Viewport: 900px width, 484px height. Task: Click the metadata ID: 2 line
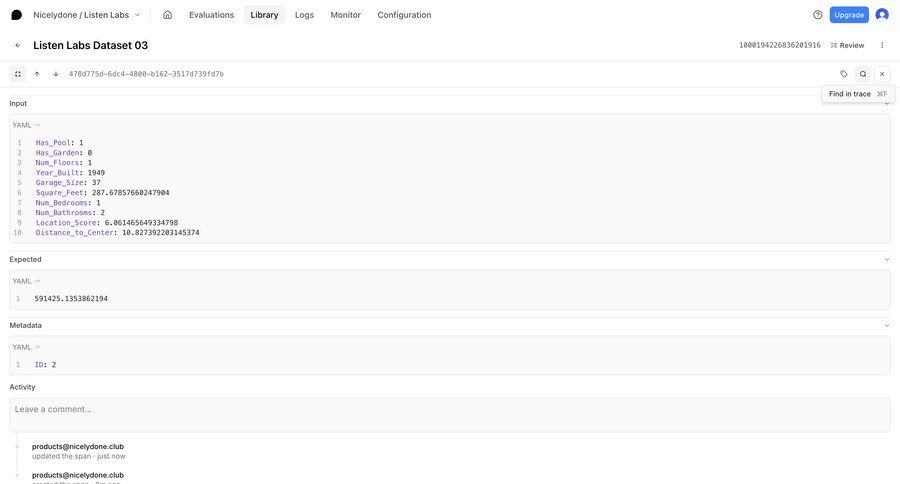[45, 365]
